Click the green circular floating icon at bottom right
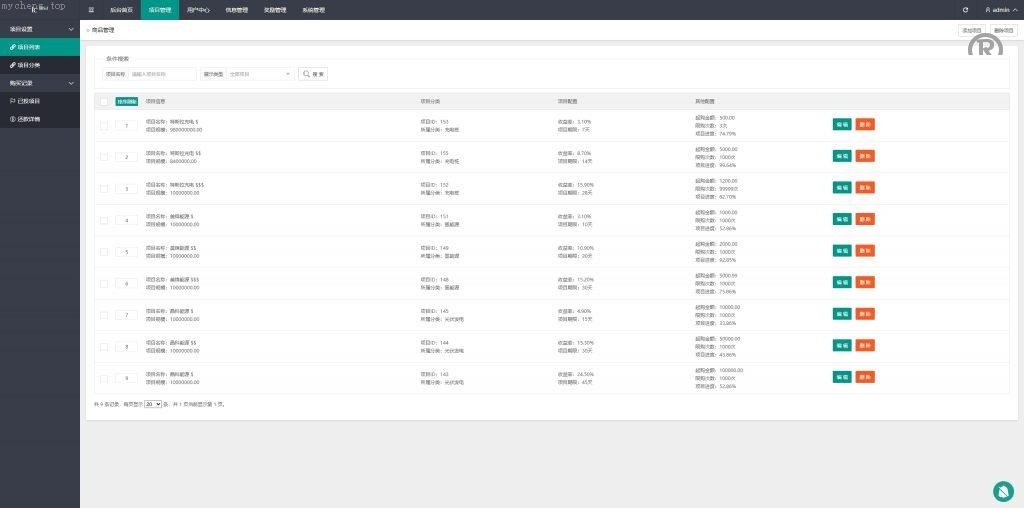The width and height of the screenshot is (1024, 508). [x=1003, y=490]
